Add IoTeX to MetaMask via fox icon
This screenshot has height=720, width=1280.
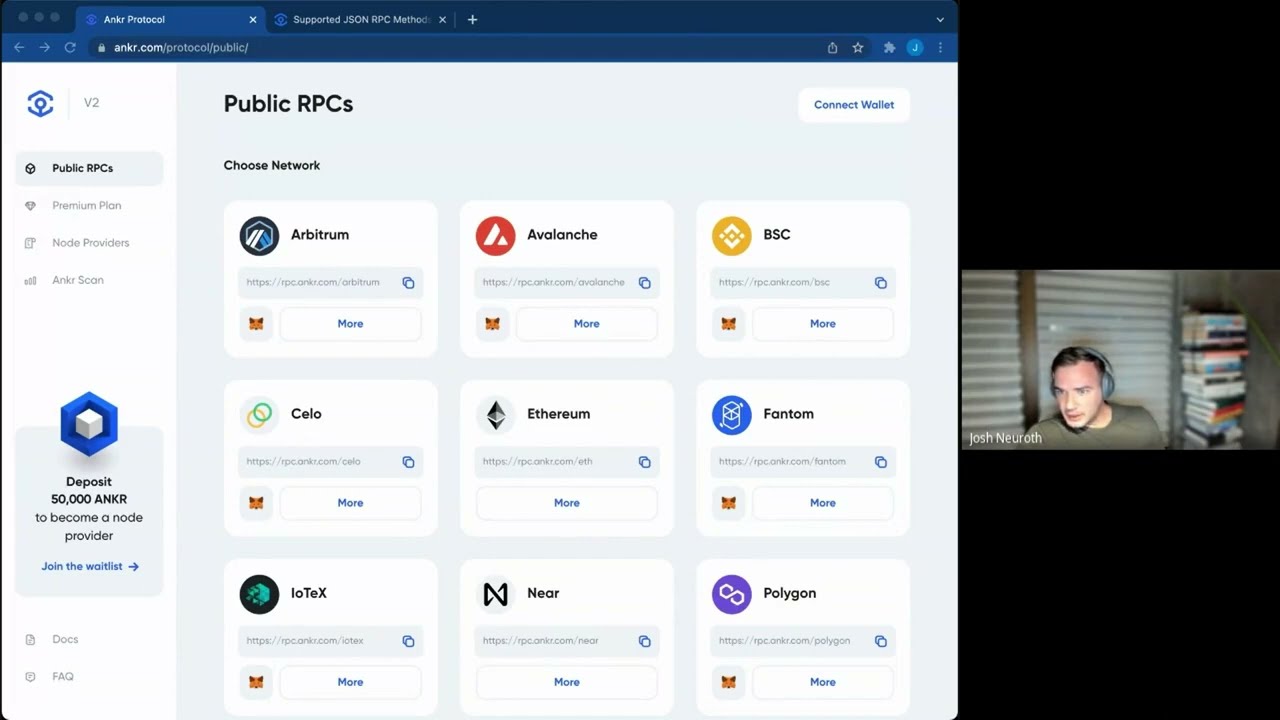256,682
